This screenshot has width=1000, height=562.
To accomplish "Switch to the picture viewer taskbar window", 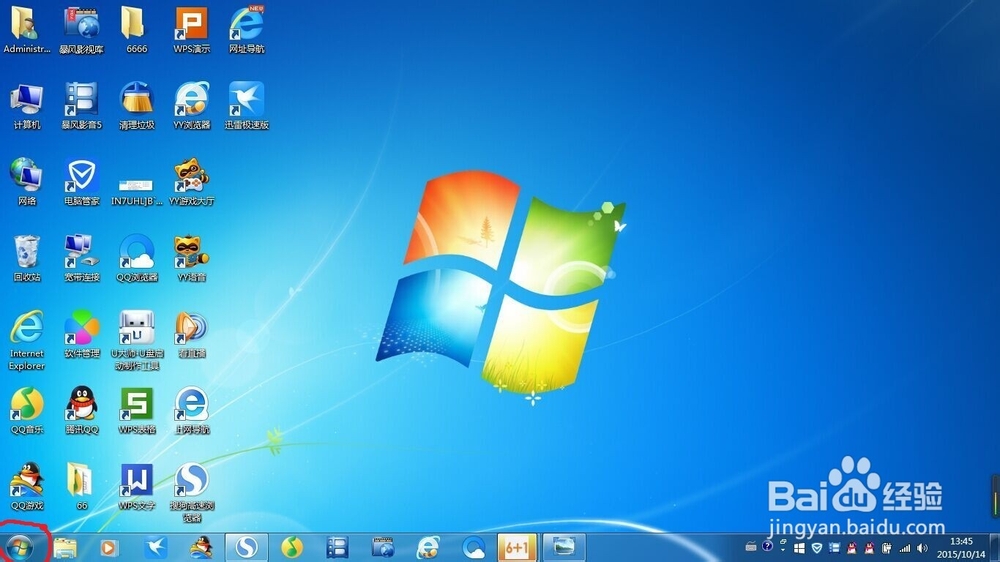I will tap(564, 547).
